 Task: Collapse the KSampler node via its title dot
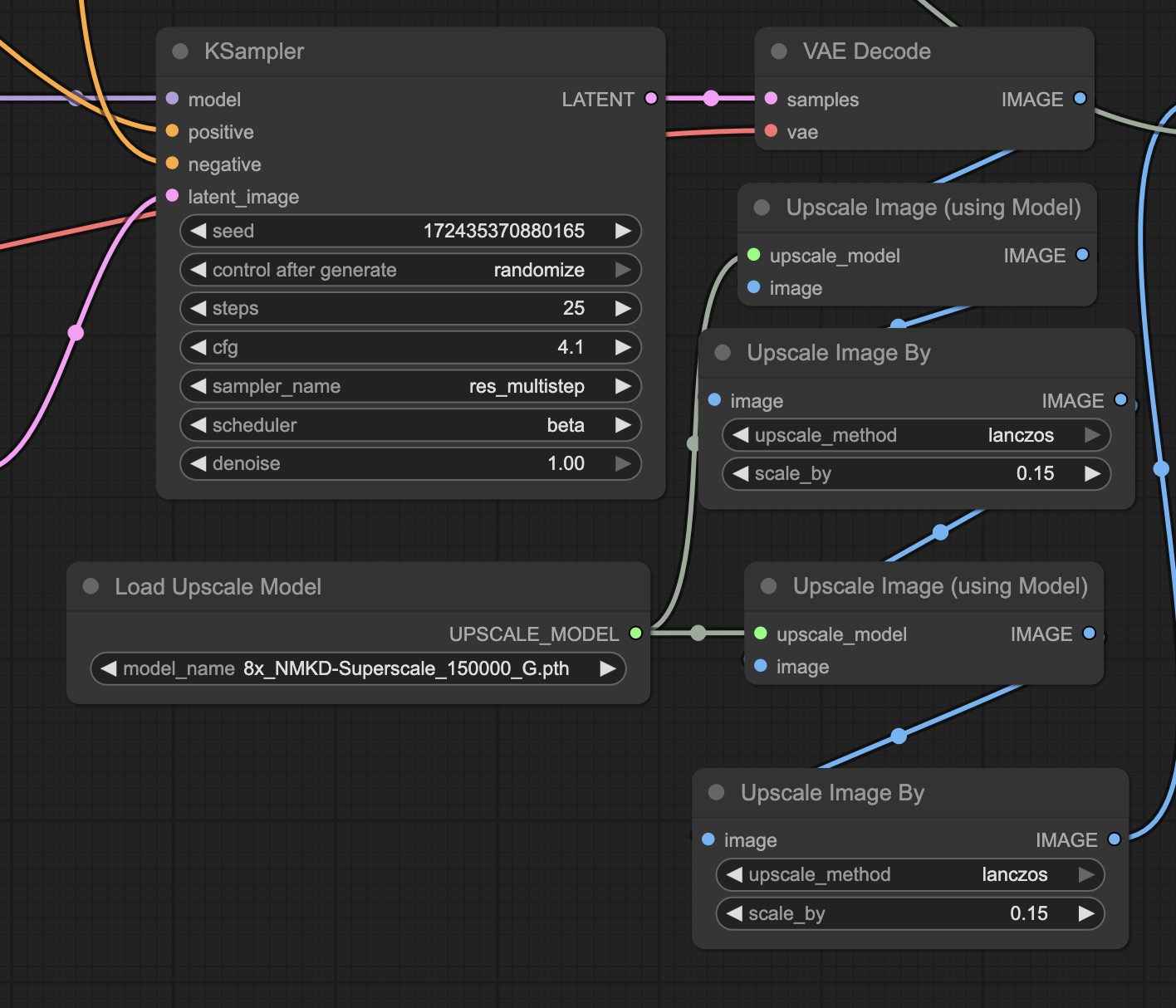(x=179, y=51)
